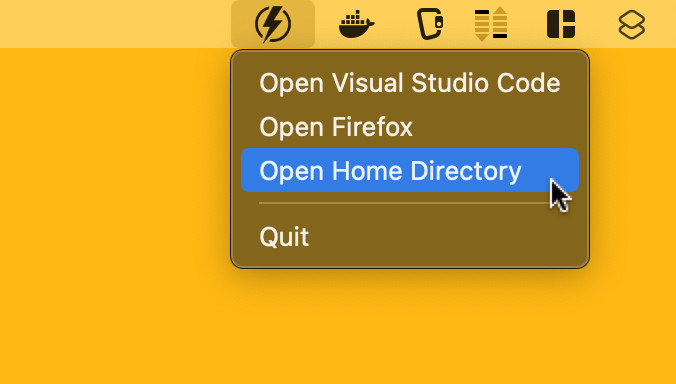Screen dimensions: 676x384
Task: Click the lightning bolt menu bar icon
Action: click(273, 24)
